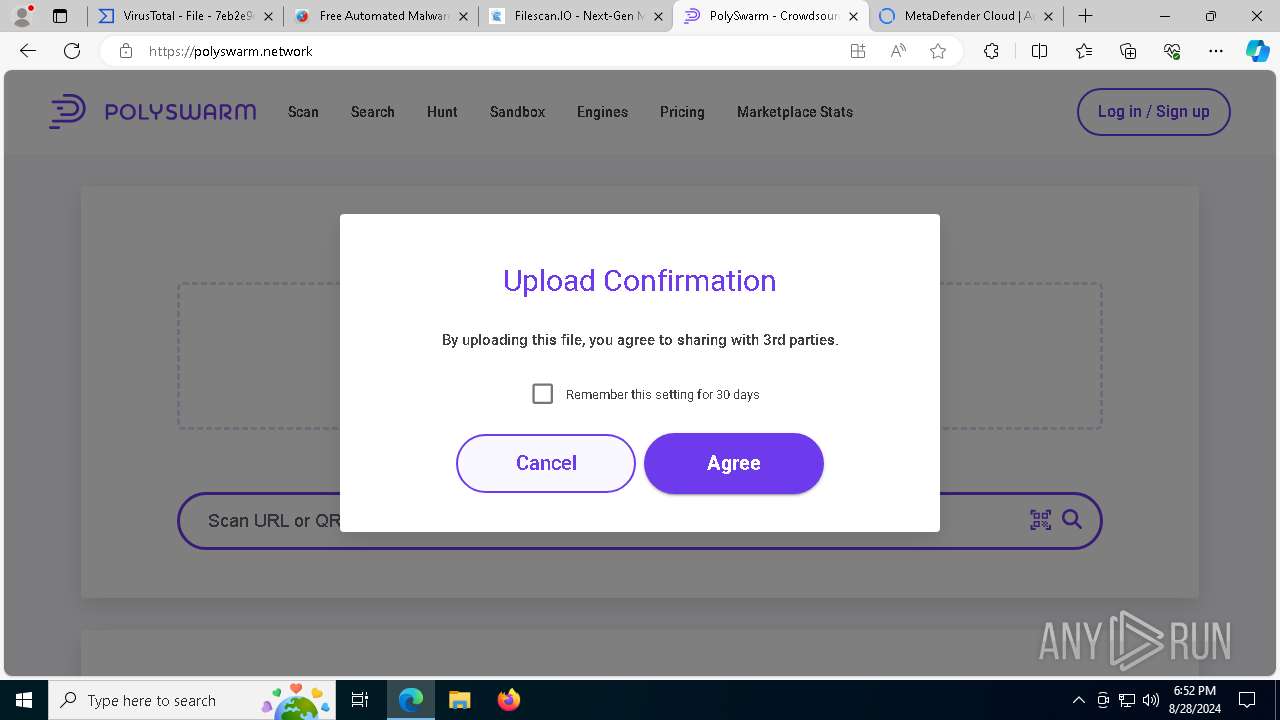Screen dimensions: 1280x720
Task: Open Firefox from the taskbar
Action: 508,700
